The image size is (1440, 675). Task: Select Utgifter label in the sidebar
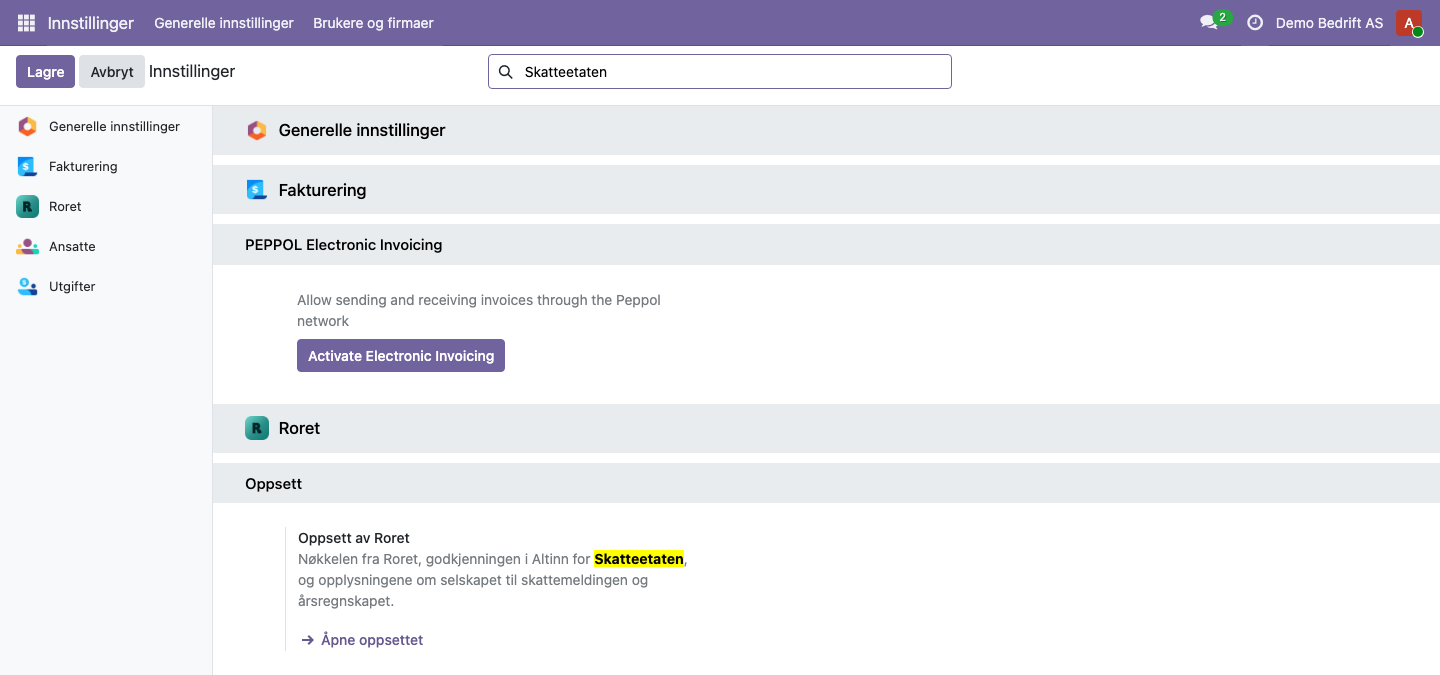coord(72,287)
